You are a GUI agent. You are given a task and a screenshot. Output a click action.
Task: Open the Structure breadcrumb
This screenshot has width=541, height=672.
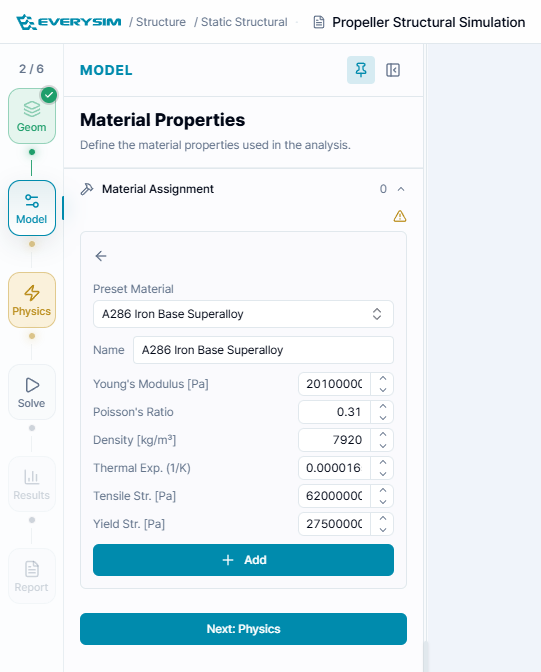pos(161,22)
